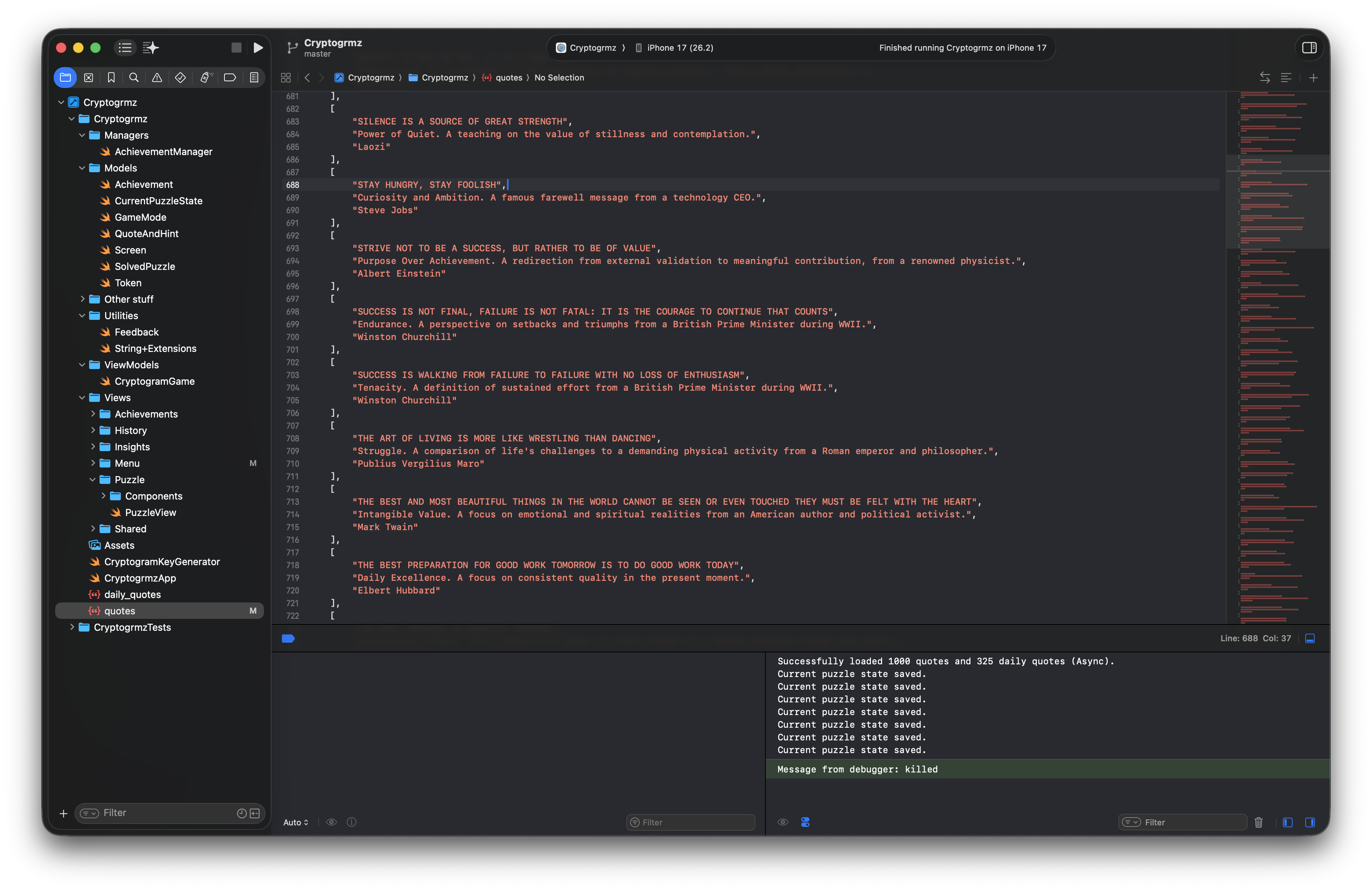
Task: Open the Test navigator
Action: click(x=180, y=77)
